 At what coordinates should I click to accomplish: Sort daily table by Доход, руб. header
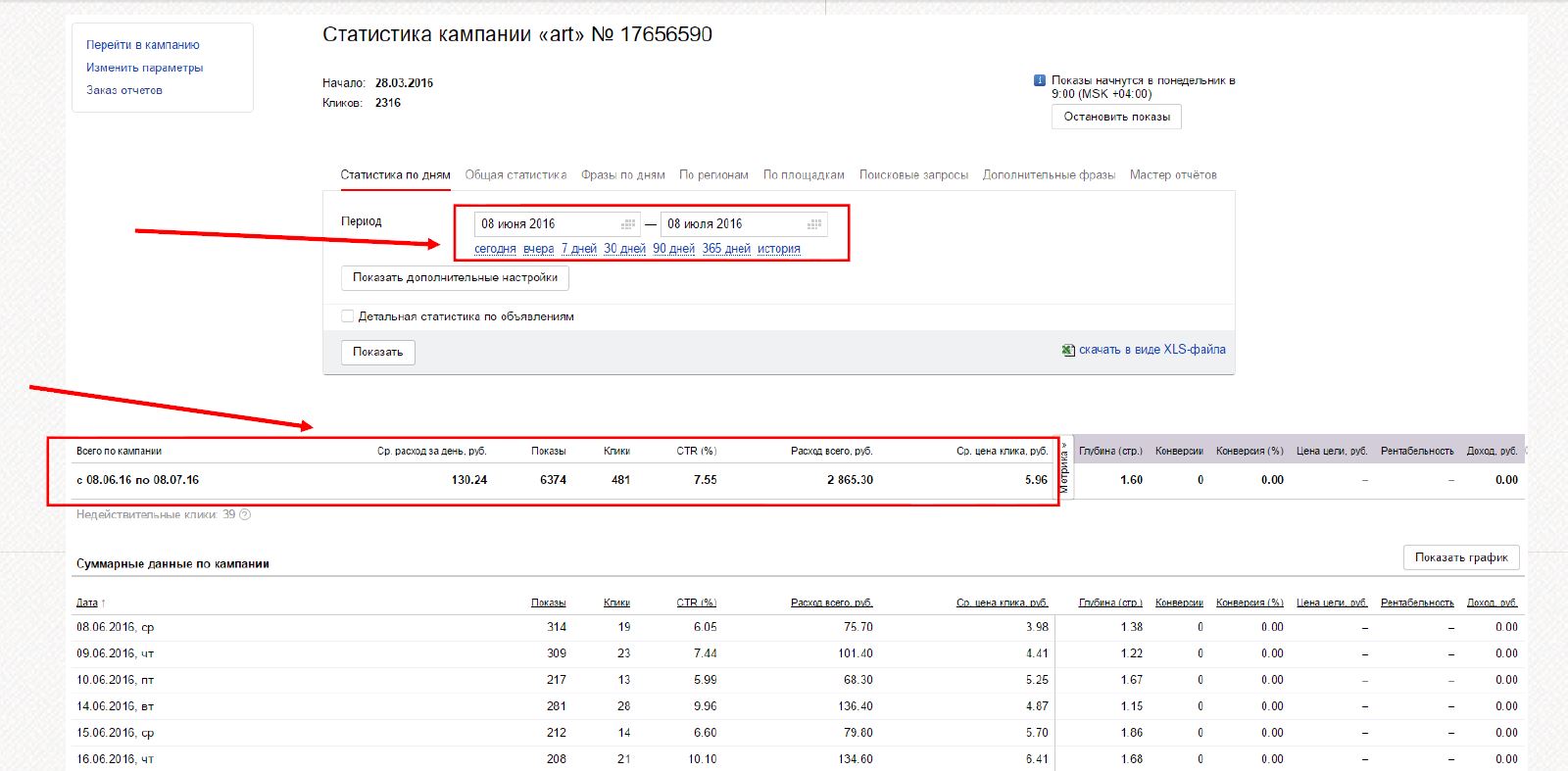[1493, 603]
